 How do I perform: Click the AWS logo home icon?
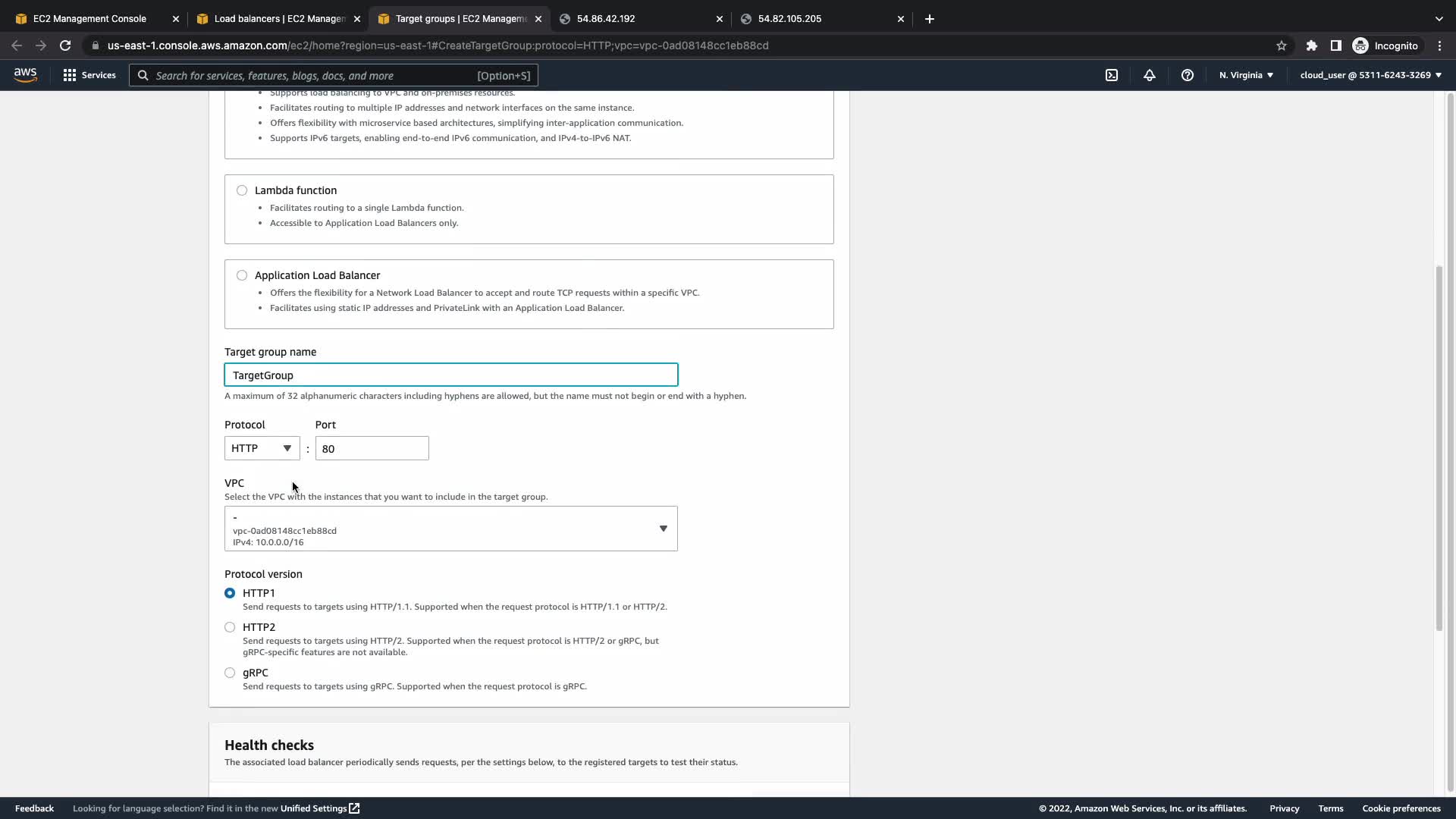(x=25, y=75)
